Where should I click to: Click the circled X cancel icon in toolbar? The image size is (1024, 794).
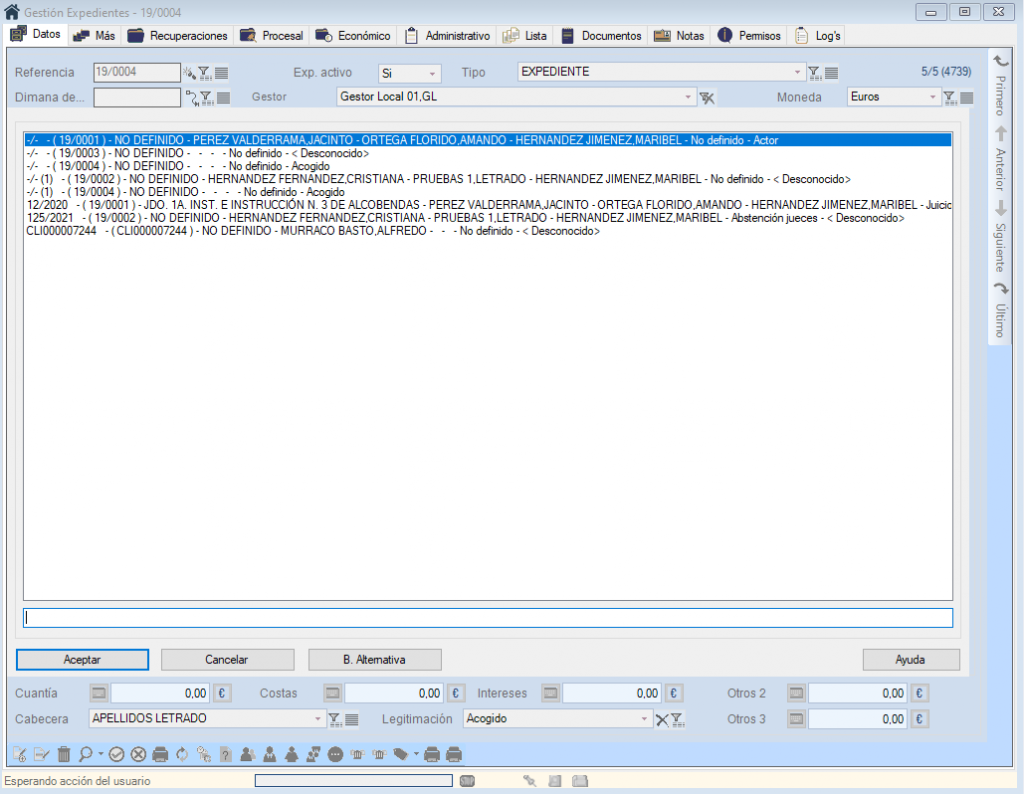[x=138, y=754]
